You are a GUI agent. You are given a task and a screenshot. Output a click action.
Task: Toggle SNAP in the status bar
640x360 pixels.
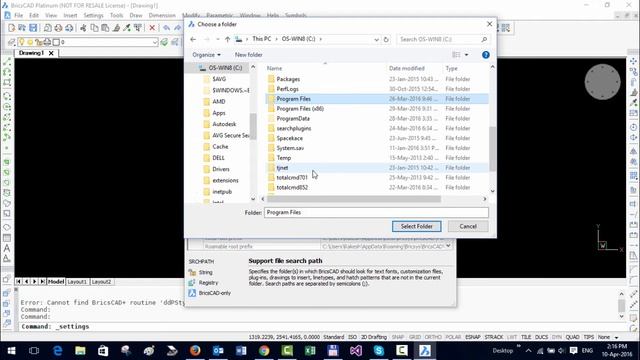coord(398,337)
